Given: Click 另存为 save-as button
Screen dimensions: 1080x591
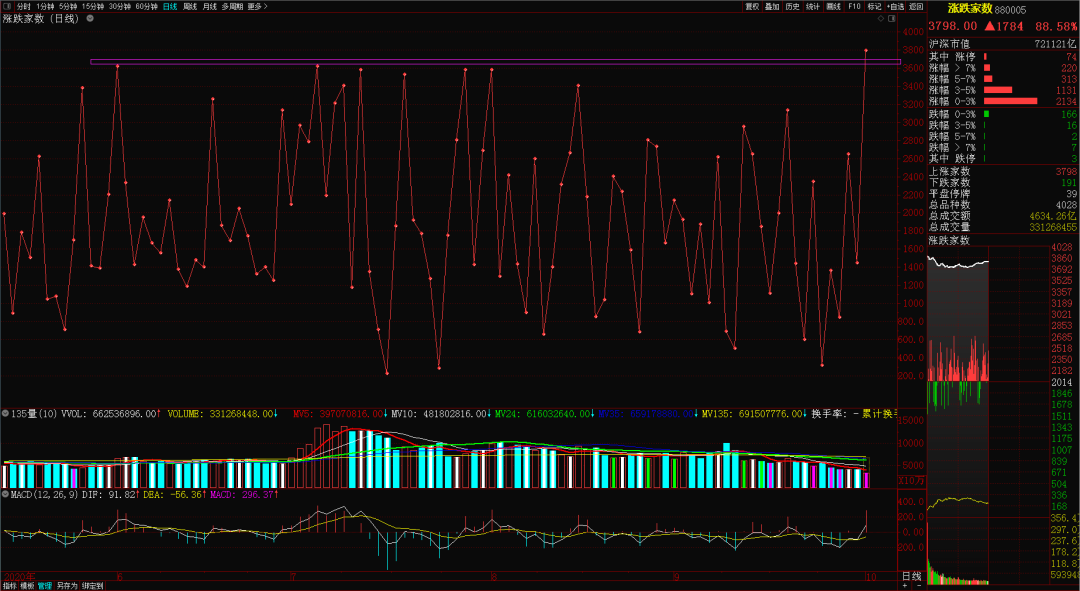Looking at the screenshot, I should pyautogui.click(x=67, y=585).
